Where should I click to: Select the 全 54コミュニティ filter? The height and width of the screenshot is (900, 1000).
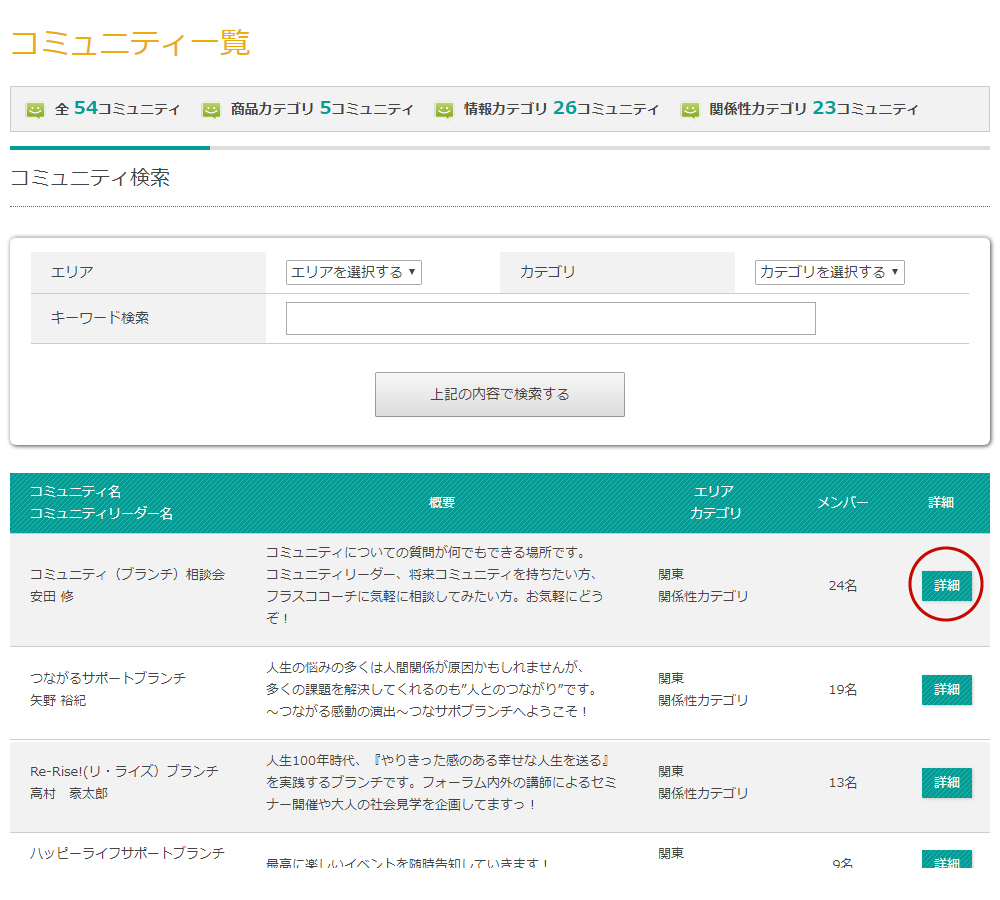(x=117, y=109)
